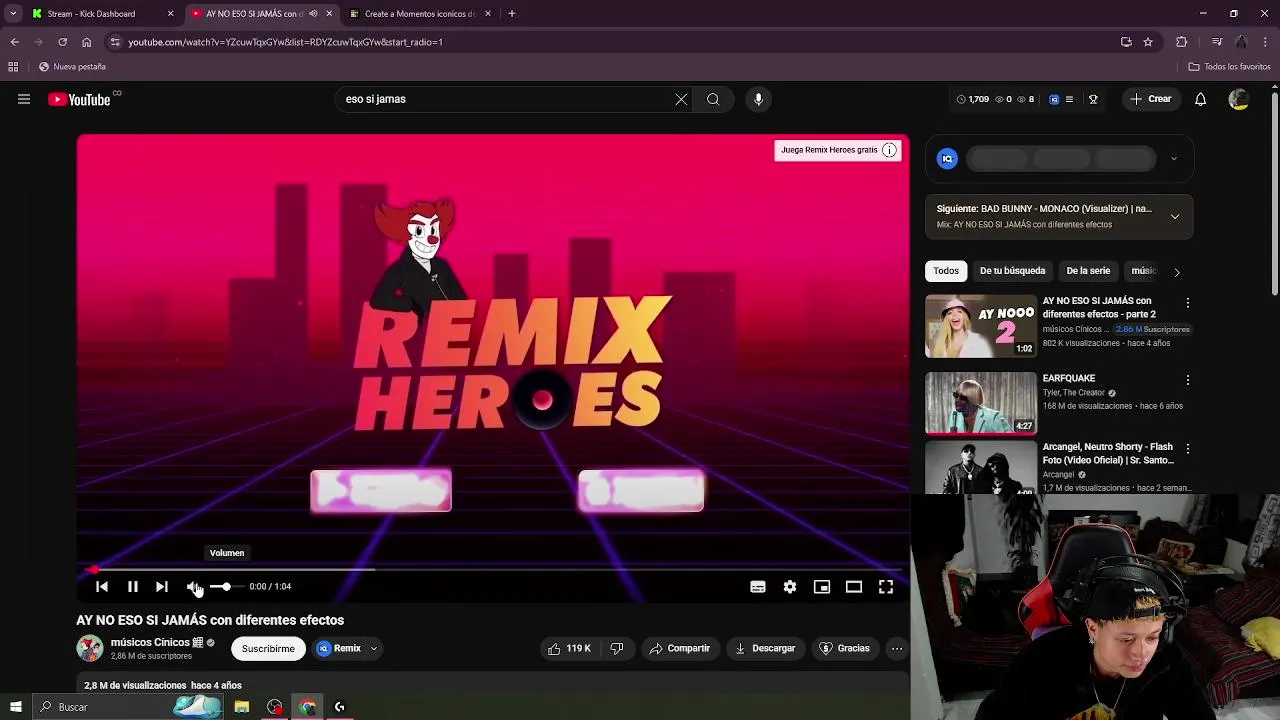Viewport: 1280px width, 720px height.
Task: Click the vidIQ 1,709 clock stat
Action: click(973, 99)
